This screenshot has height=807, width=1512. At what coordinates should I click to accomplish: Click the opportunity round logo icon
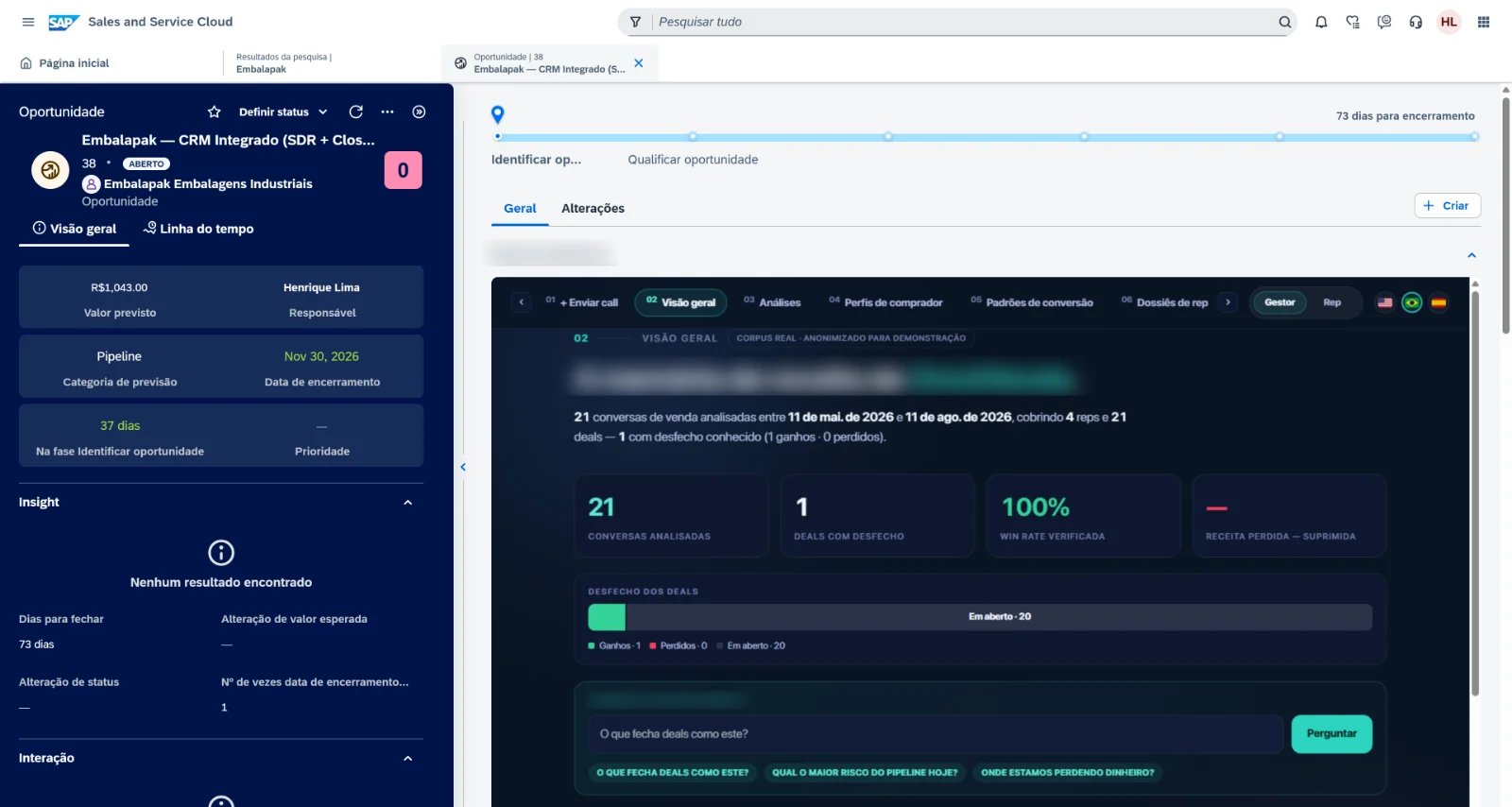(50, 170)
